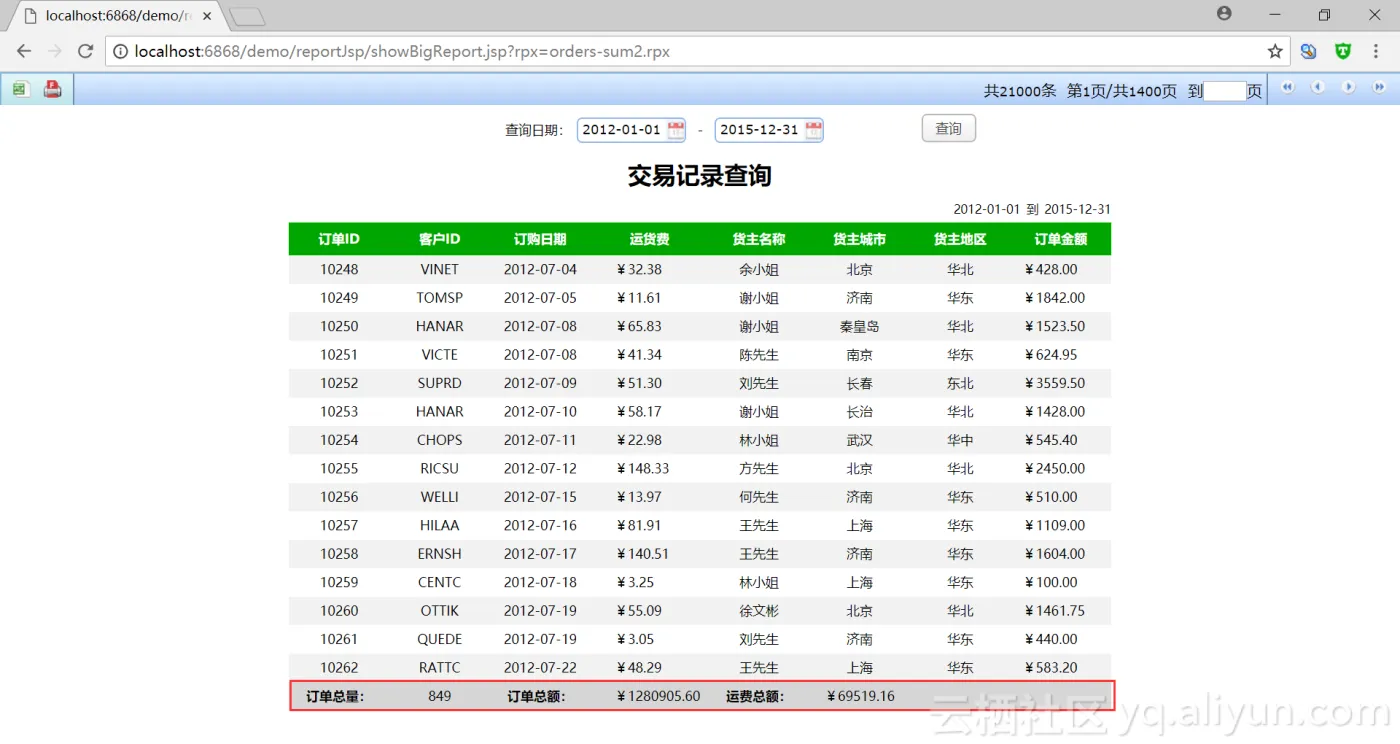1400x744 pixels.
Task: Select order ID cell 10250
Action: click(x=339, y=326)
